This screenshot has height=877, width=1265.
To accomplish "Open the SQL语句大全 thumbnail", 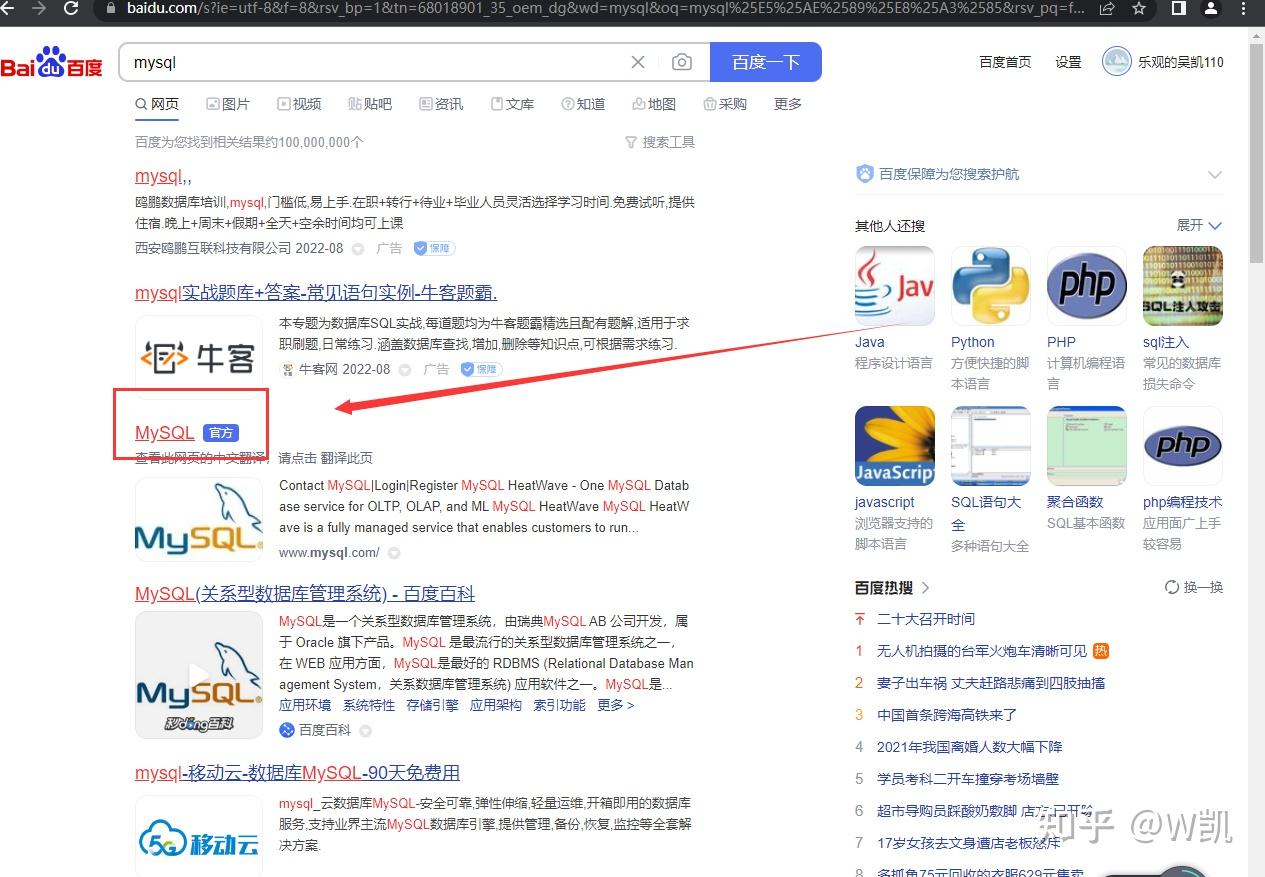I will click(991, 446).
